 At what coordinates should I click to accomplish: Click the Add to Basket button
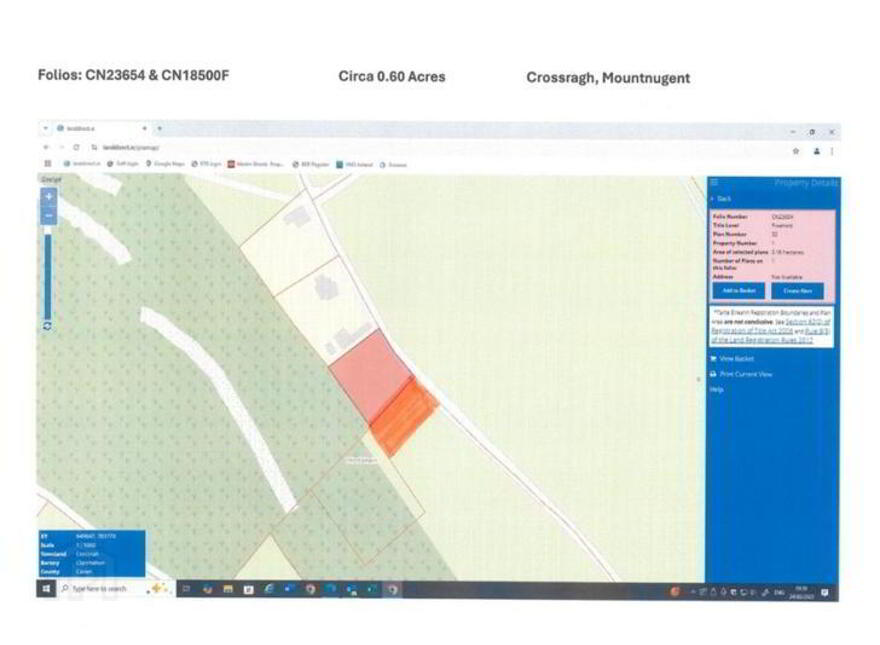[739, 291]
